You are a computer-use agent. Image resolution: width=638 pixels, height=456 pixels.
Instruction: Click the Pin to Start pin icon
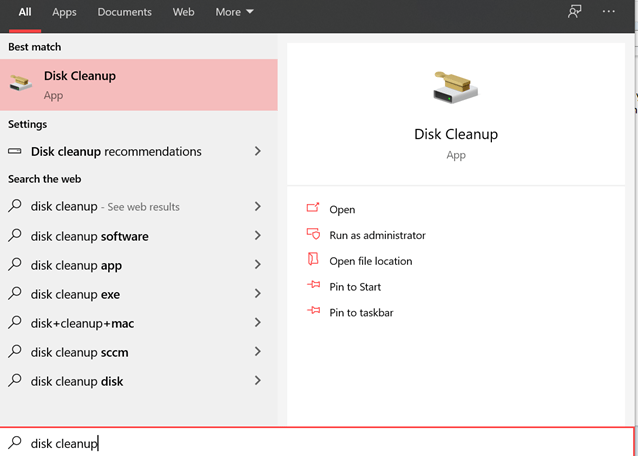coord(313,285)
